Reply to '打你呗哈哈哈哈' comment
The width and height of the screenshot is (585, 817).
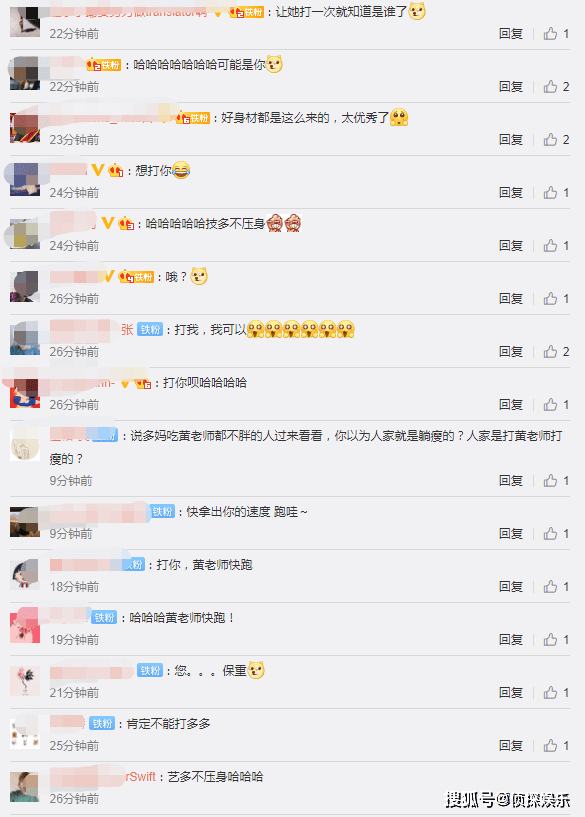click(511, 404)
